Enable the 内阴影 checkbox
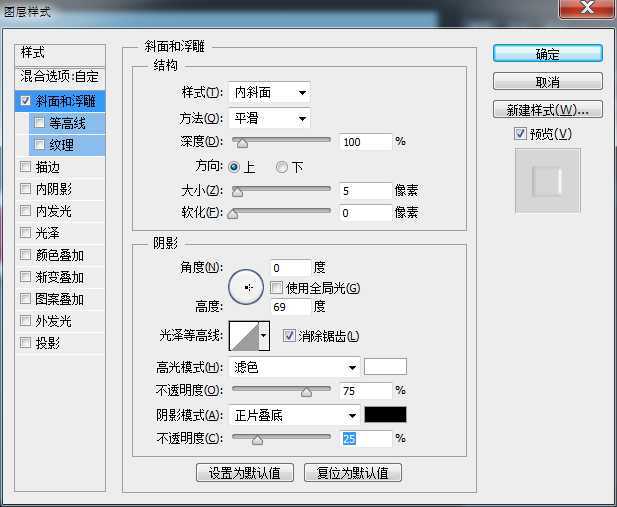 pyautogui.click(x=26, y=189)
